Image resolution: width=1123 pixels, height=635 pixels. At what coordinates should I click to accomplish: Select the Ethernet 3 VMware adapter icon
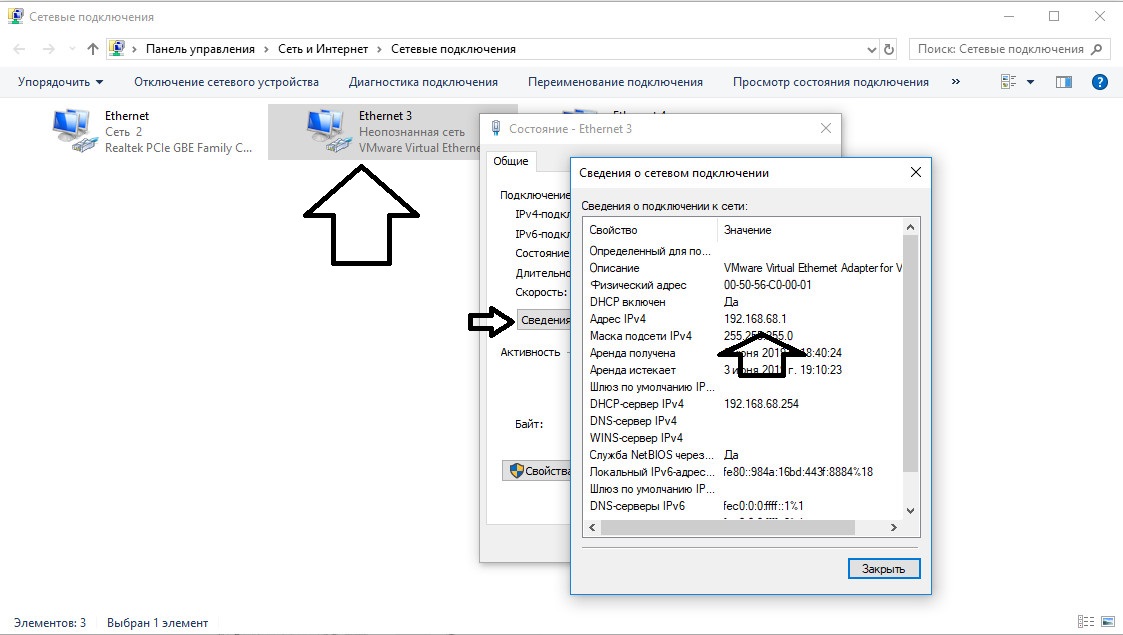(328, 131)
